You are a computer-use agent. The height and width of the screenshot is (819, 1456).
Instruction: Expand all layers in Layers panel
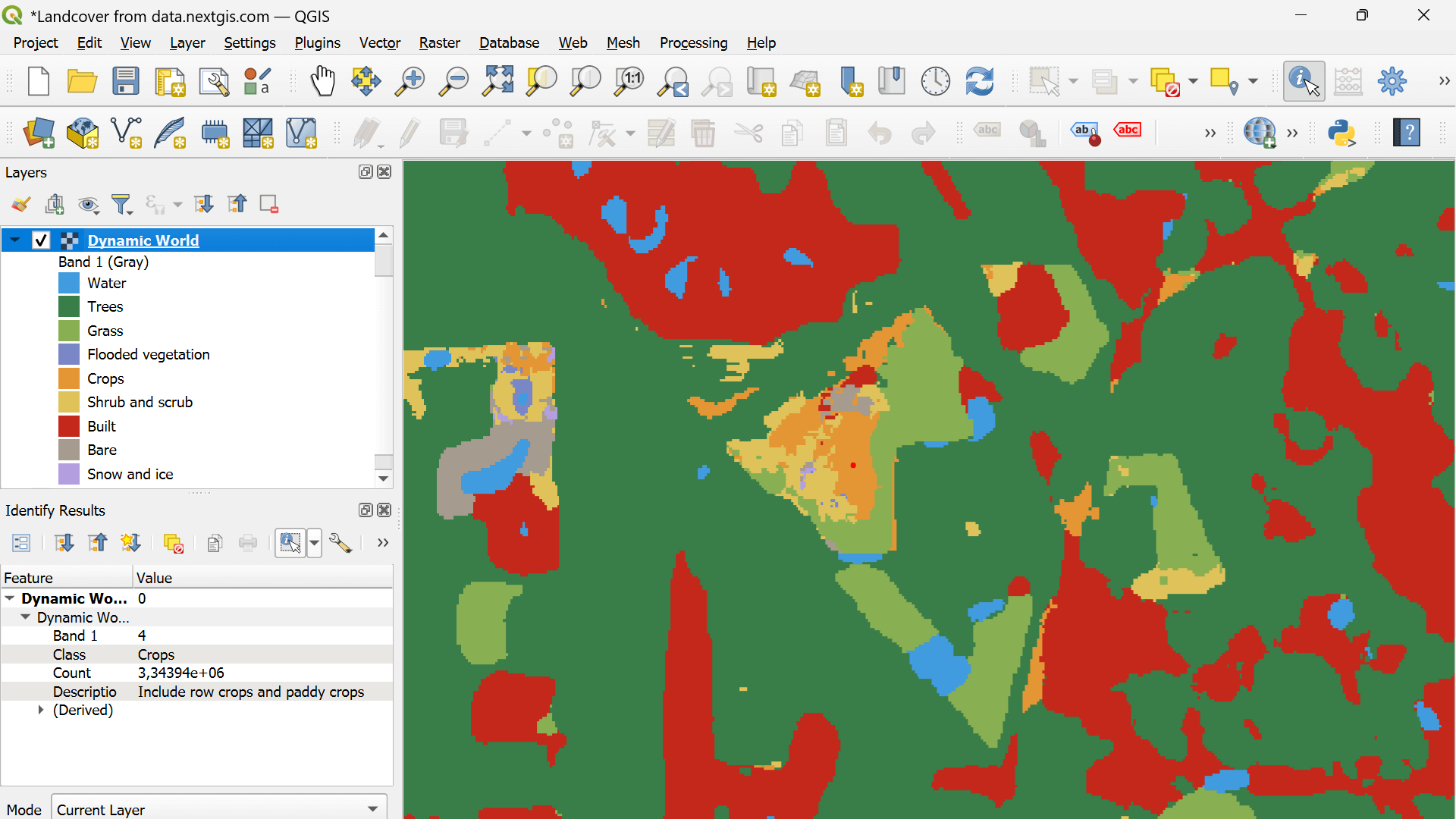pos(203,204)
